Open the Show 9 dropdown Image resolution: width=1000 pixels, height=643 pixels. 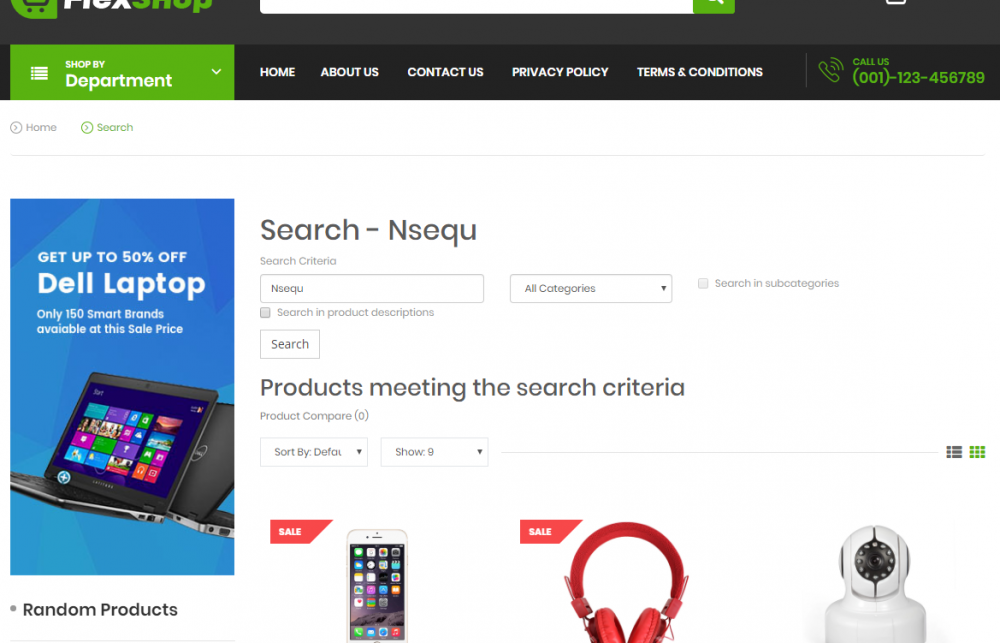tap(434, 452)
